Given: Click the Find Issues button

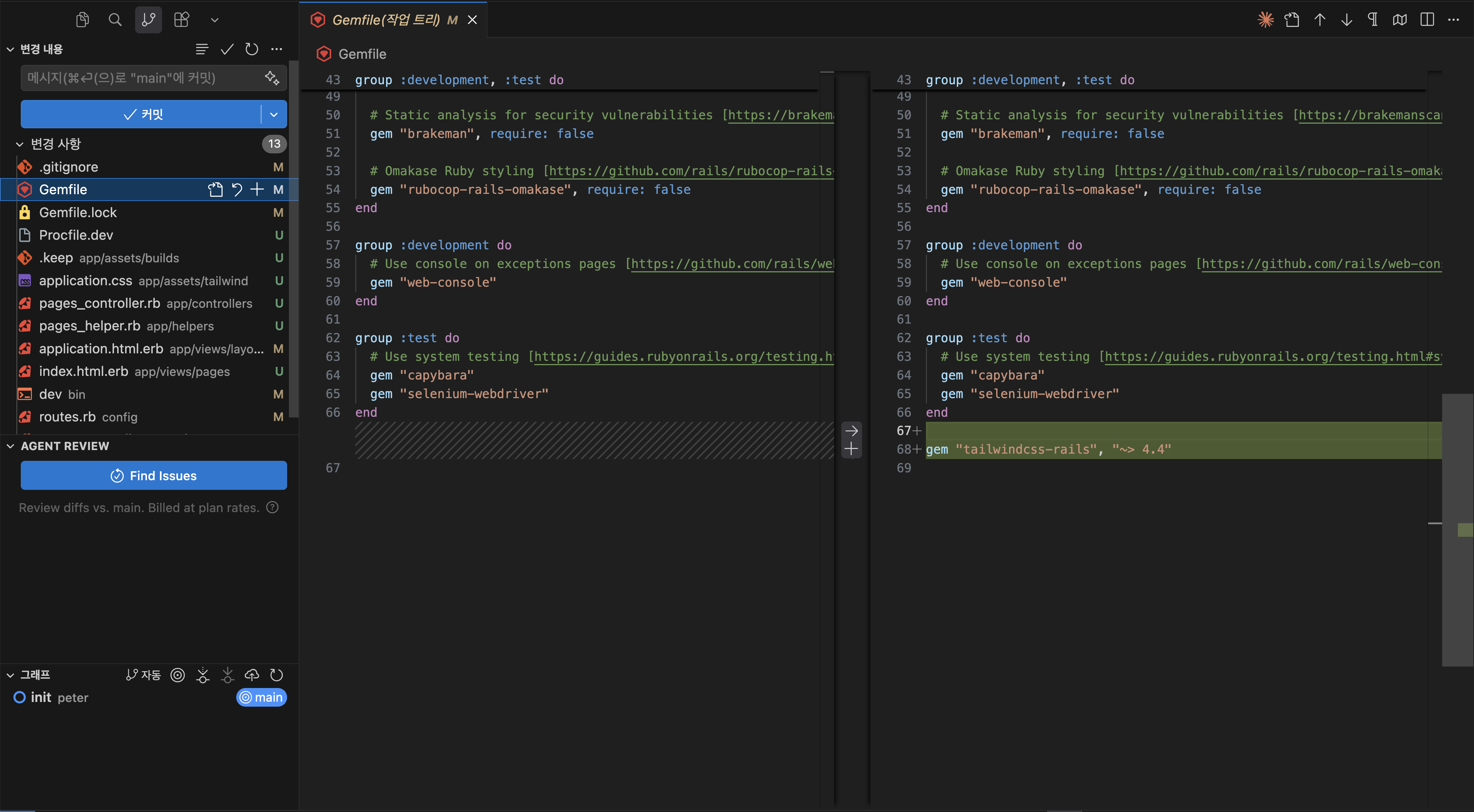Looking at the screenshot, I should pos(153,475).
